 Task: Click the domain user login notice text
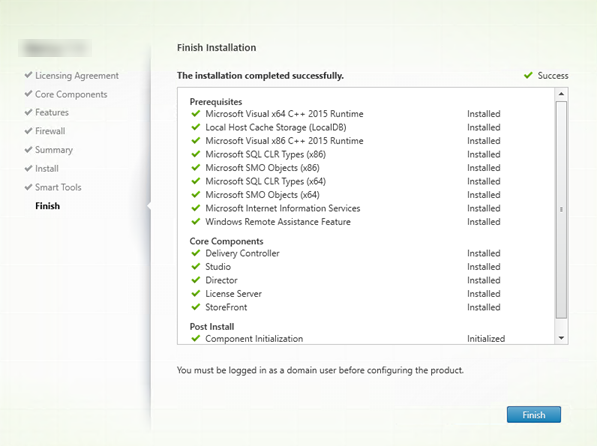(x=320, y=370)
